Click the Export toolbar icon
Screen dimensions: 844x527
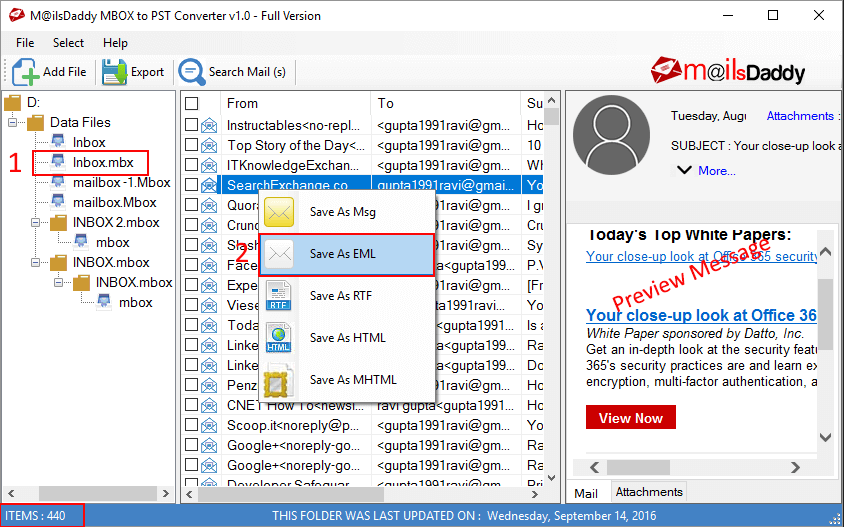[x=114, y=72]
